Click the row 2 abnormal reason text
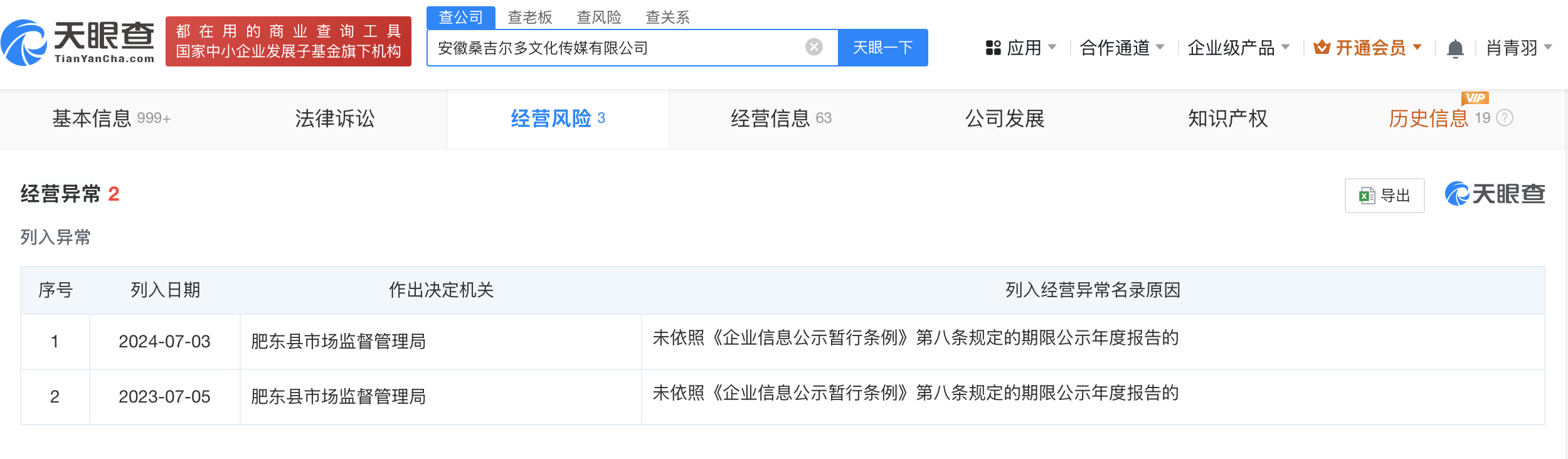This screenshot has width=1568, height=459. click(x=916, y=393)
